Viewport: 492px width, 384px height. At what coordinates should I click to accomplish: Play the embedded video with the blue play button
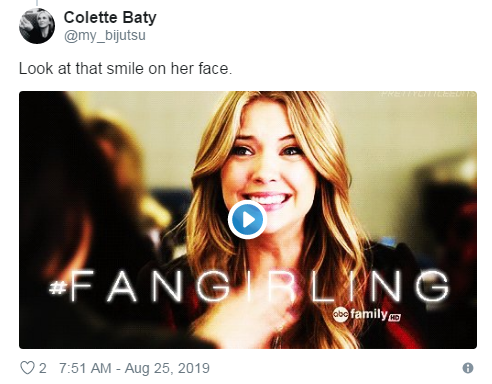[x=247, y=220]
